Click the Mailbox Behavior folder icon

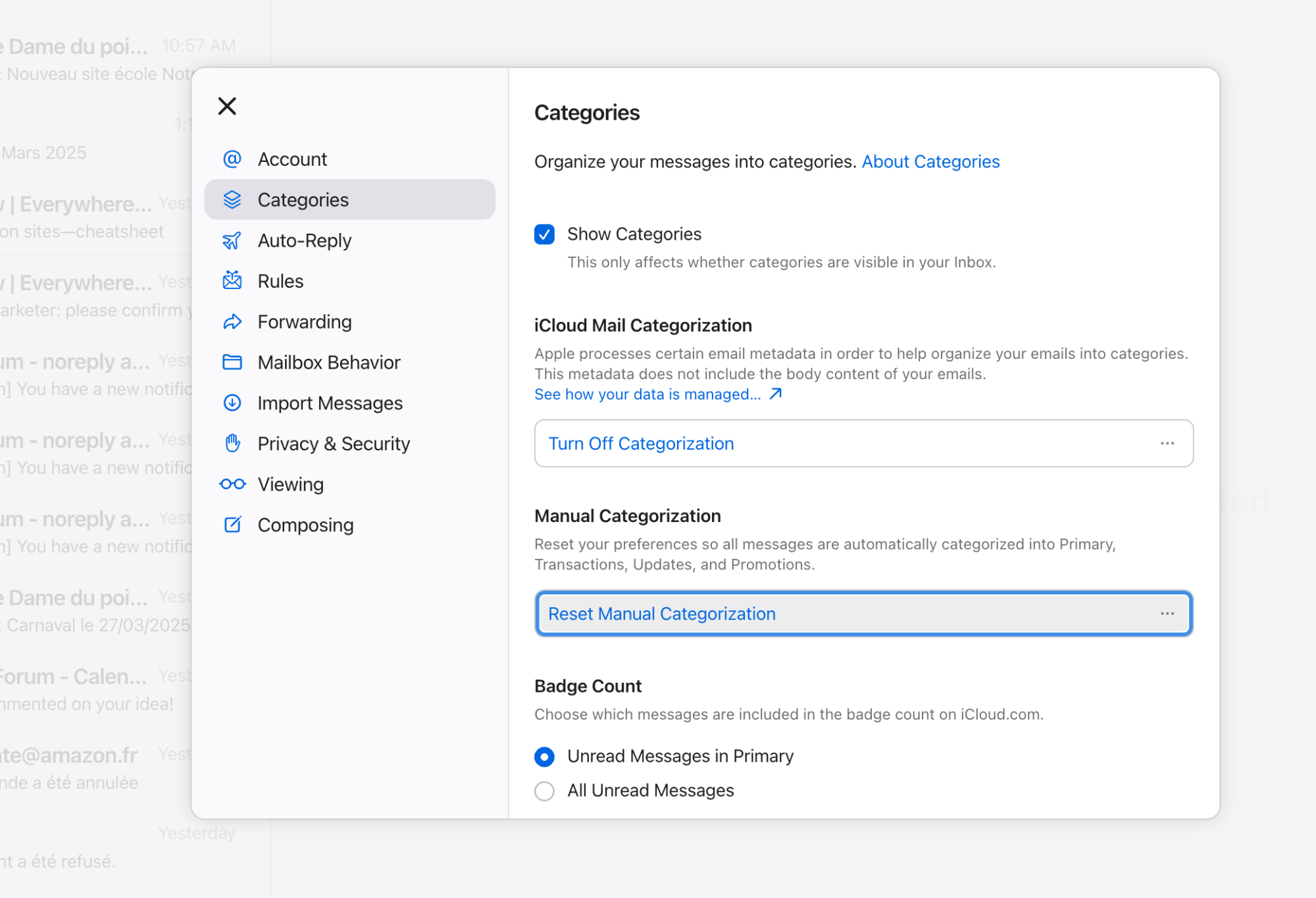click(232, 363)
